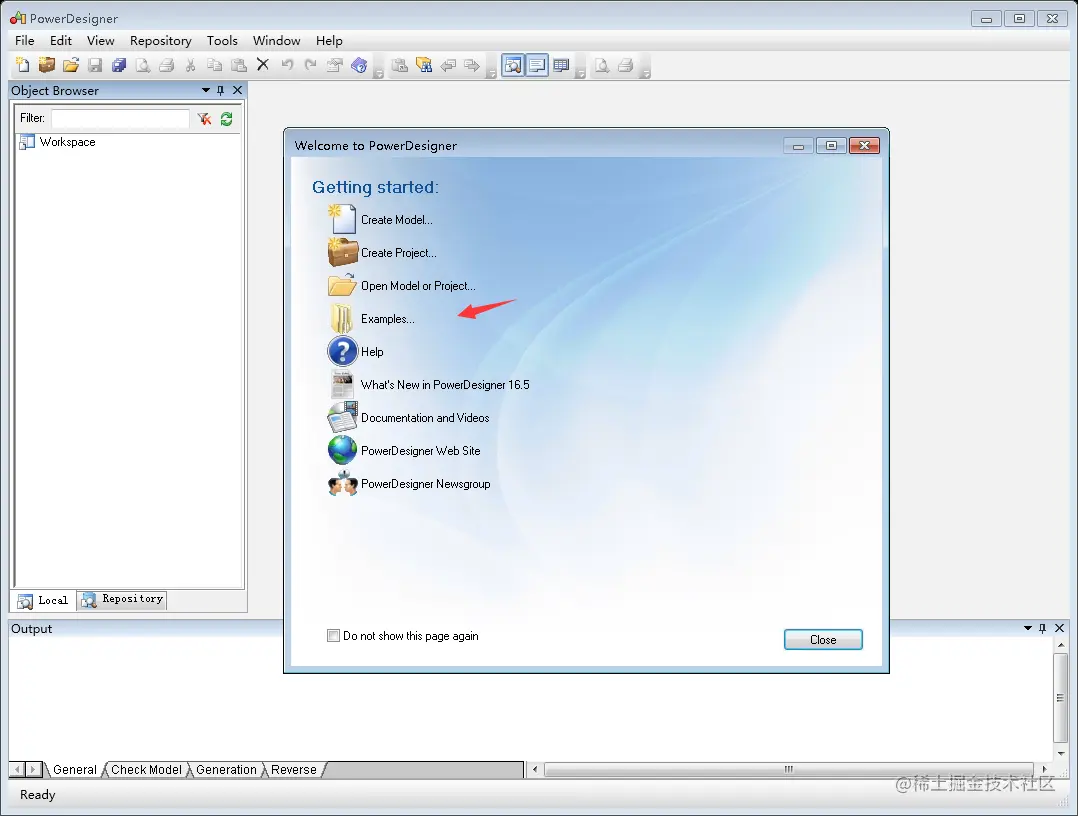Switch to Repository browser tab

click(x=122, y=599)
